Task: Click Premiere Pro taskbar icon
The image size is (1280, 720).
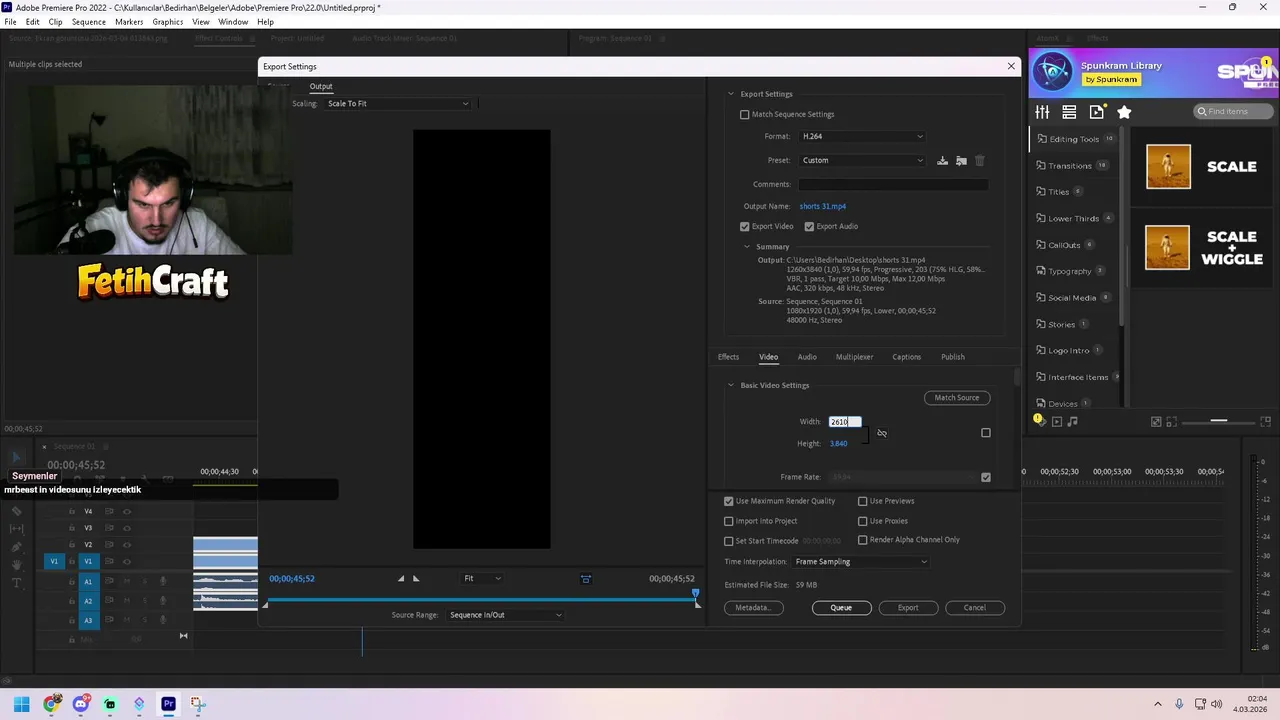Action: click(x=168, y=704)
